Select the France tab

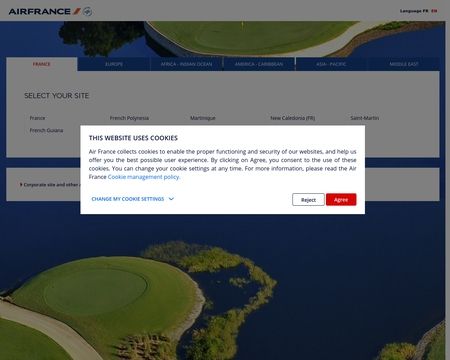[42, 64]
